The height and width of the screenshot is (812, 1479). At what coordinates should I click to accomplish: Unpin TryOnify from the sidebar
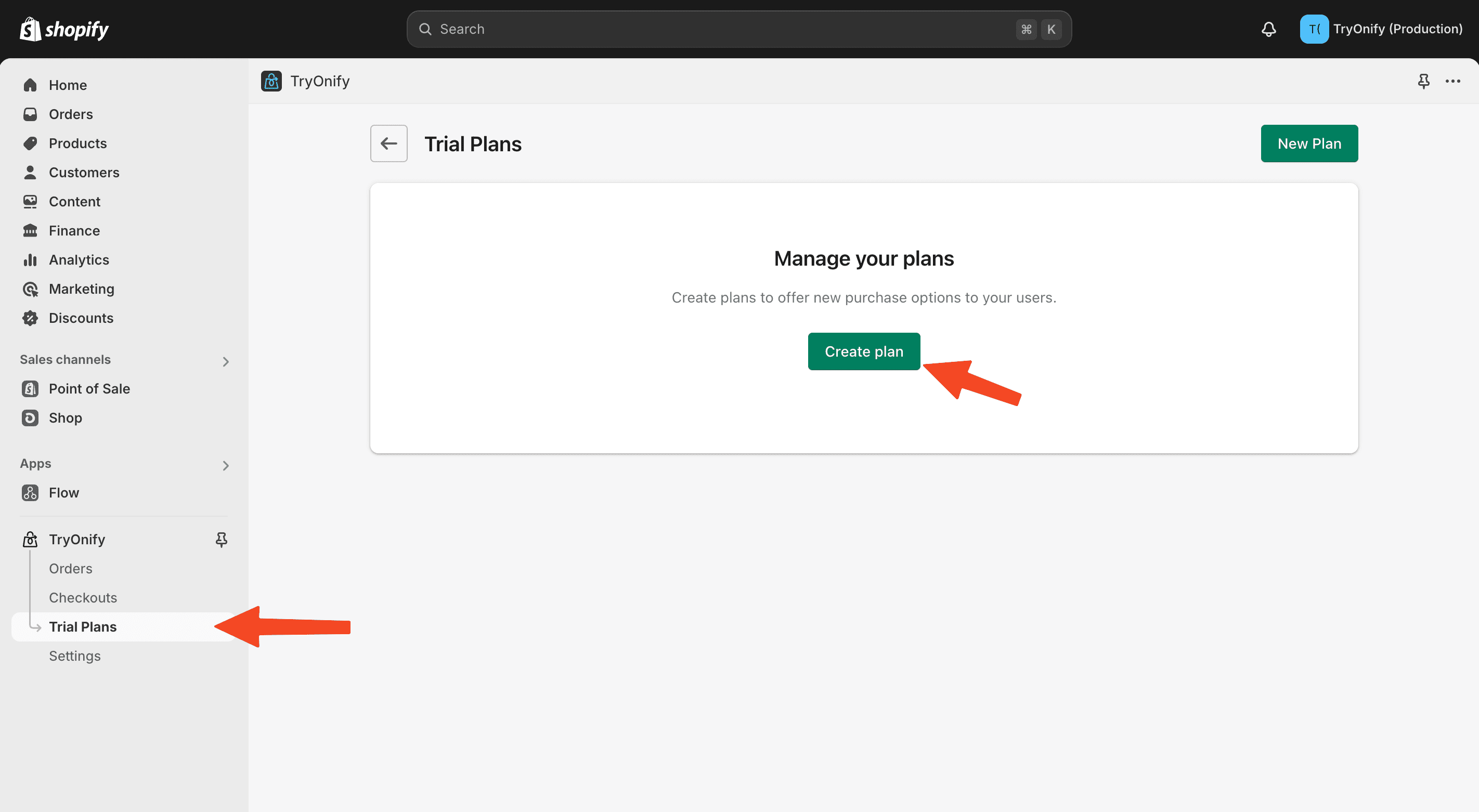pos(221,540)
